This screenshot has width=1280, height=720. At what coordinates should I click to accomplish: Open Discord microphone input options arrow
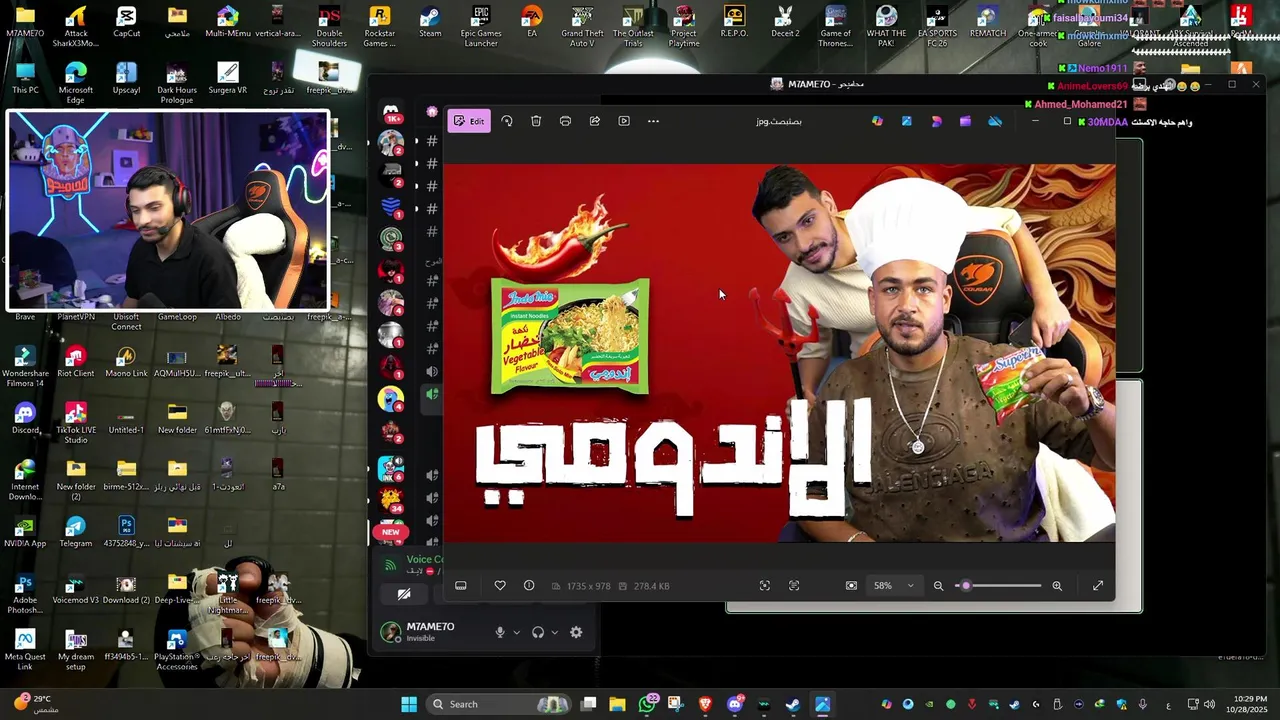516,632
